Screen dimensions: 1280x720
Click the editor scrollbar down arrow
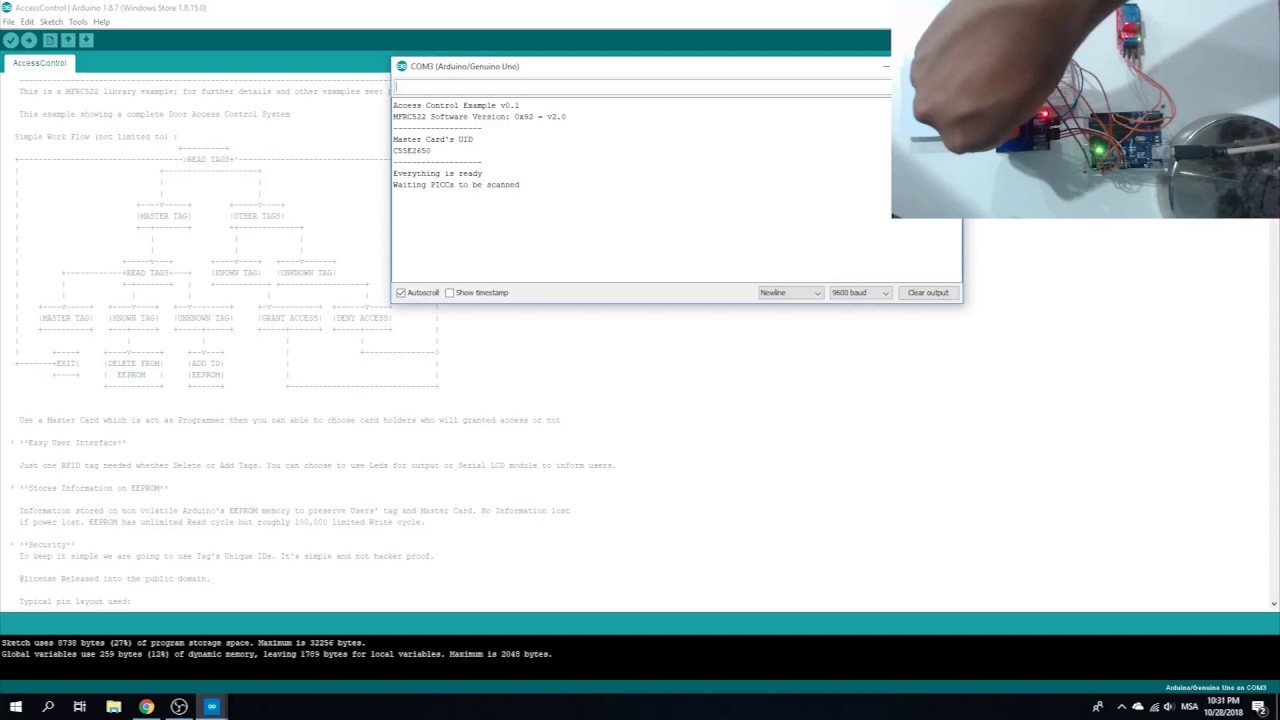[x=1274, y=603]
